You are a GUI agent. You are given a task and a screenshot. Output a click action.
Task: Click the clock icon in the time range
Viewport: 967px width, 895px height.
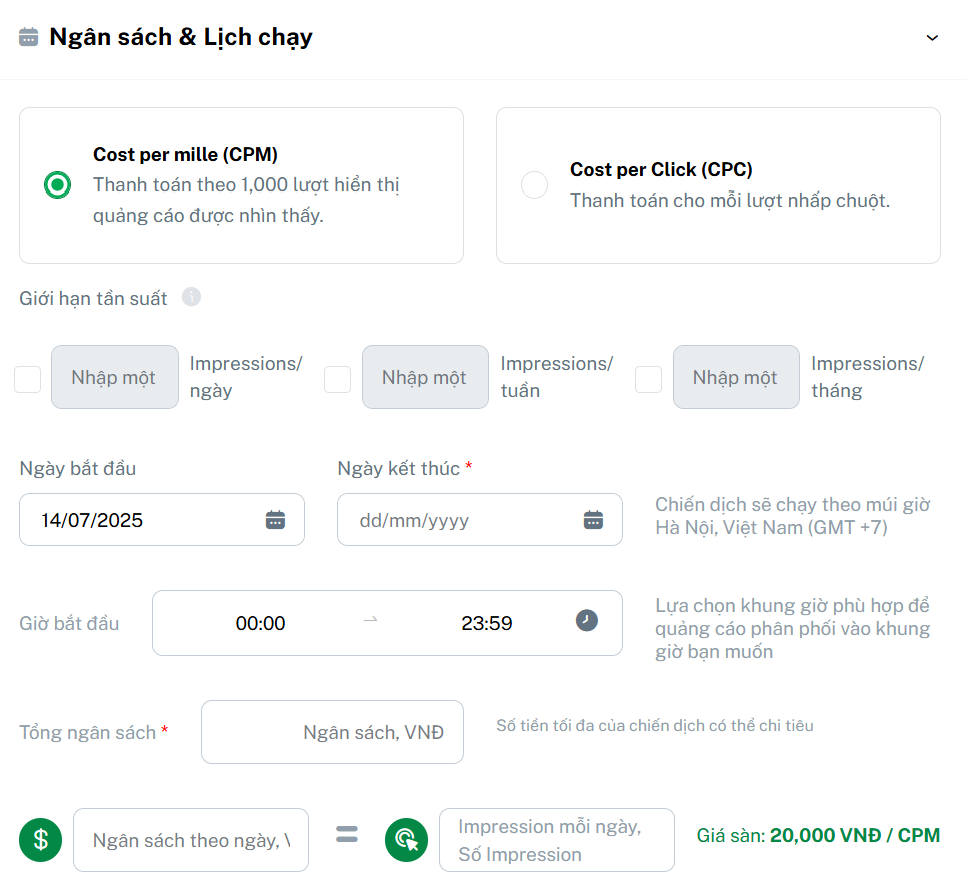(x=586, y=621)
